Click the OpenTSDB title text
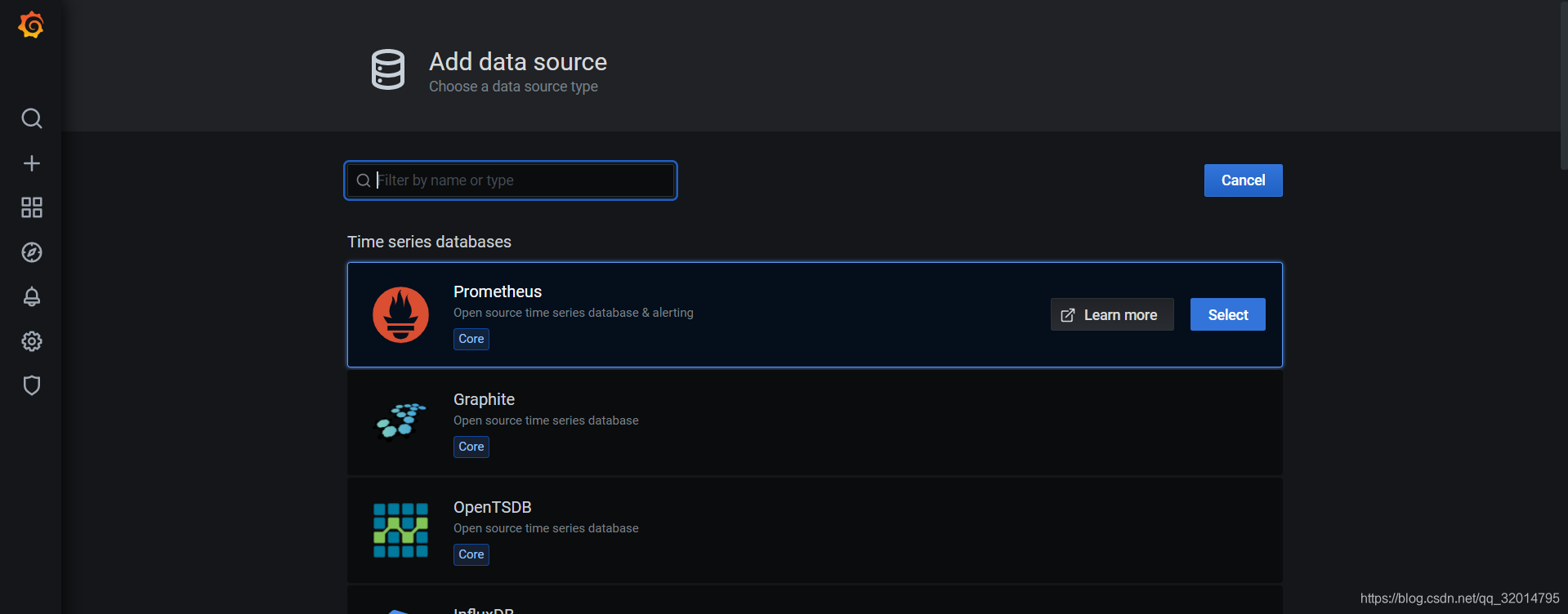Image resolution: width=1568 pixels, height=614 pixels. coord(492,507)
